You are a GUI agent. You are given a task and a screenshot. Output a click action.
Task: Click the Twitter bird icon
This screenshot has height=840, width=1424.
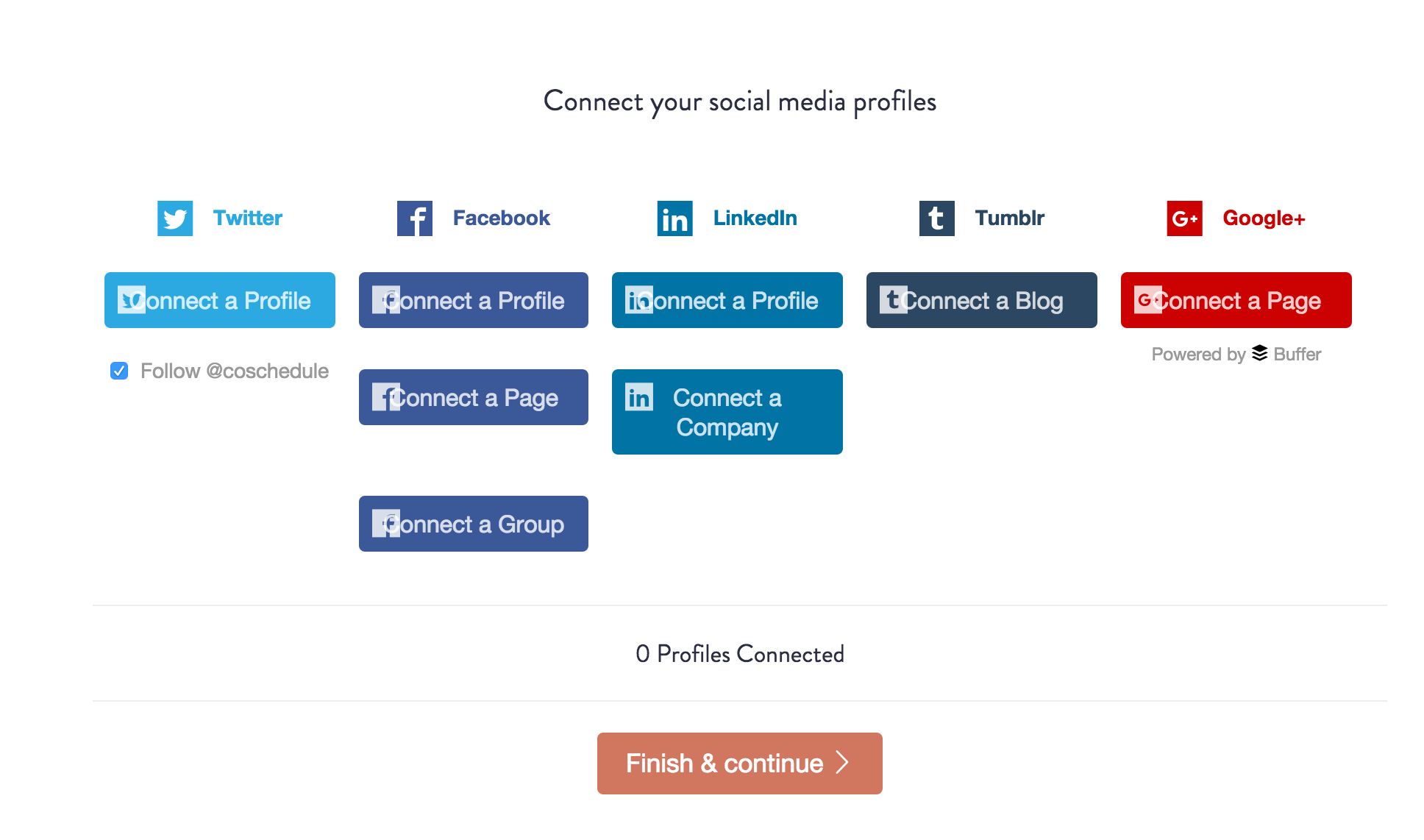[174, 216]
